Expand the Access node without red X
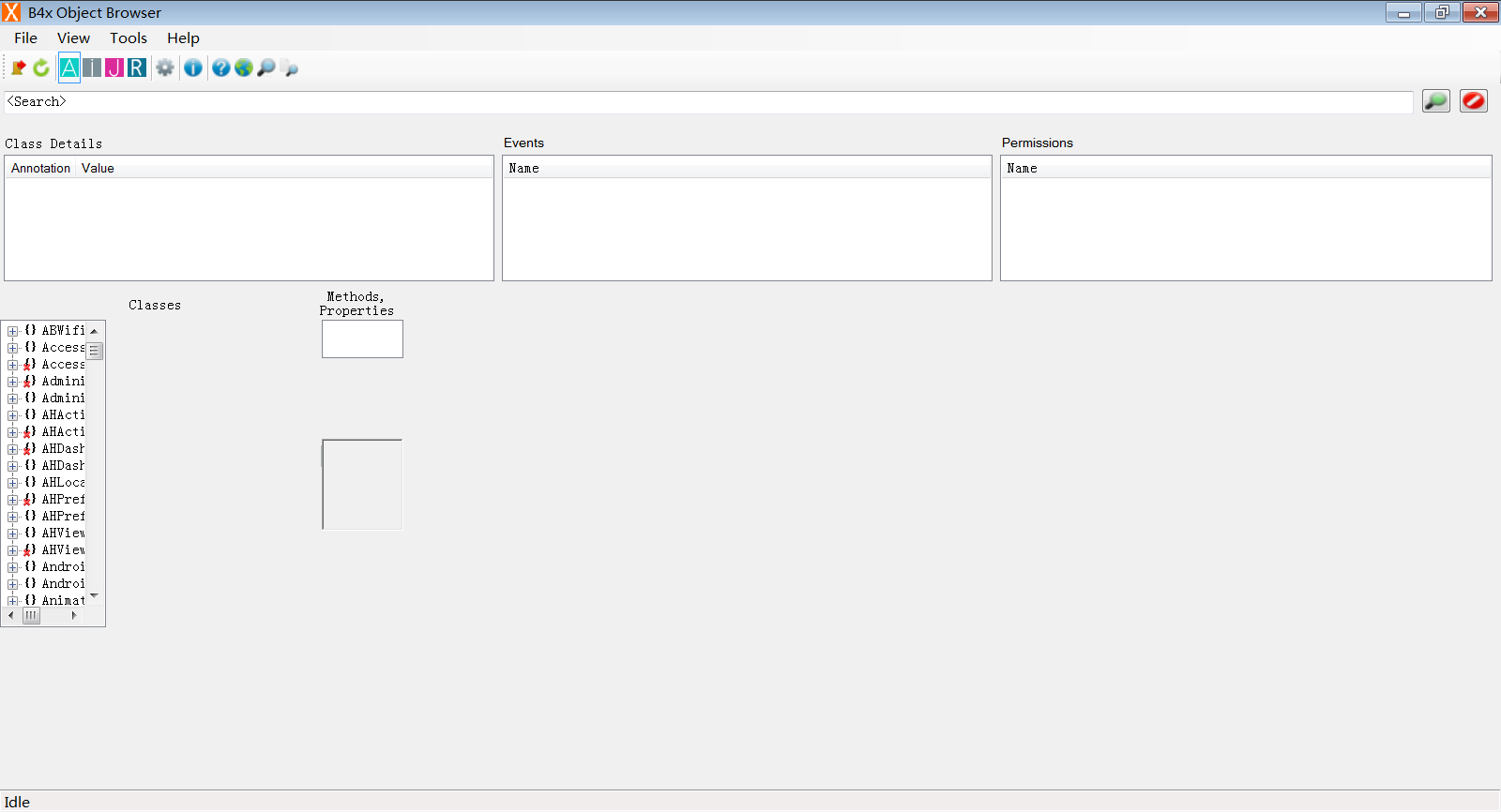The image size is (1501, 812). 13,348
